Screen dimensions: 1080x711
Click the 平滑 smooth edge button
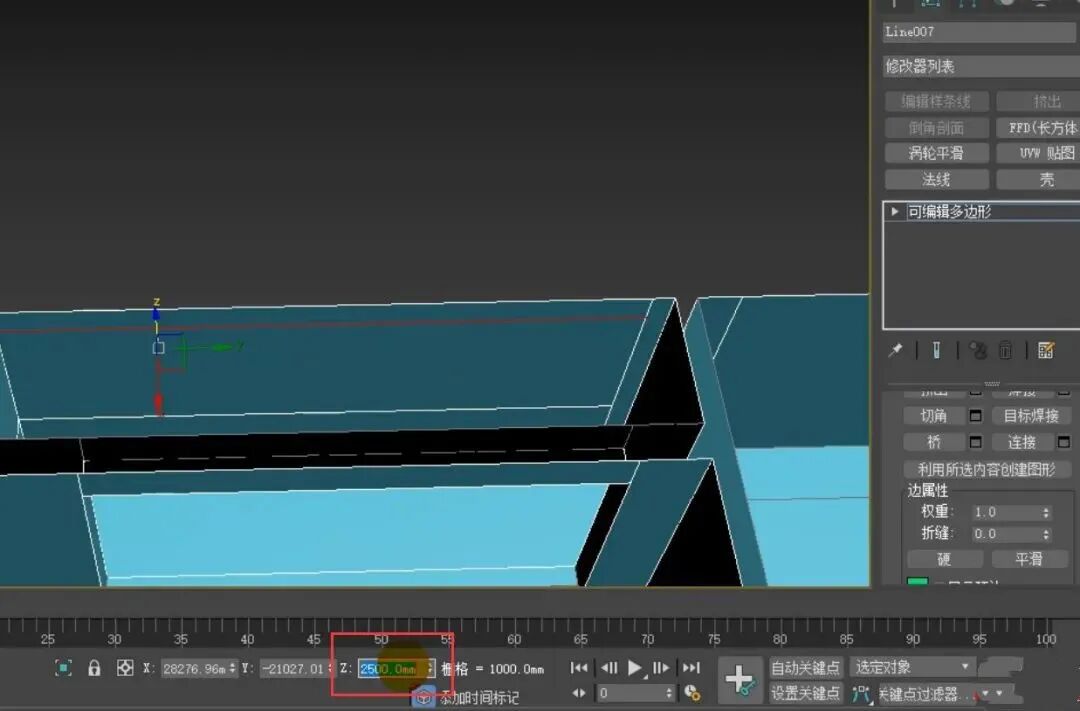[x=1028, y=559]
